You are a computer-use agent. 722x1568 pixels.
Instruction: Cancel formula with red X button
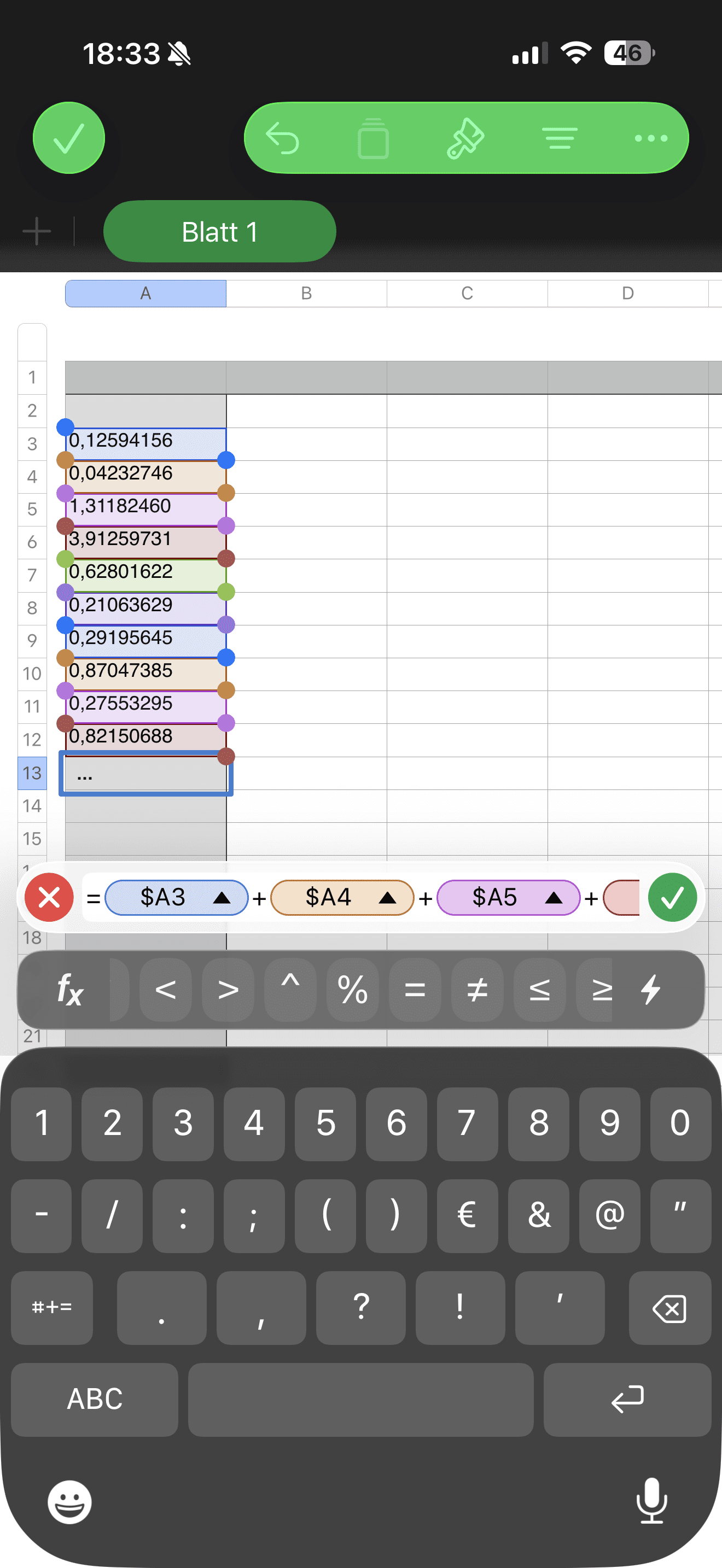[49, 897]
